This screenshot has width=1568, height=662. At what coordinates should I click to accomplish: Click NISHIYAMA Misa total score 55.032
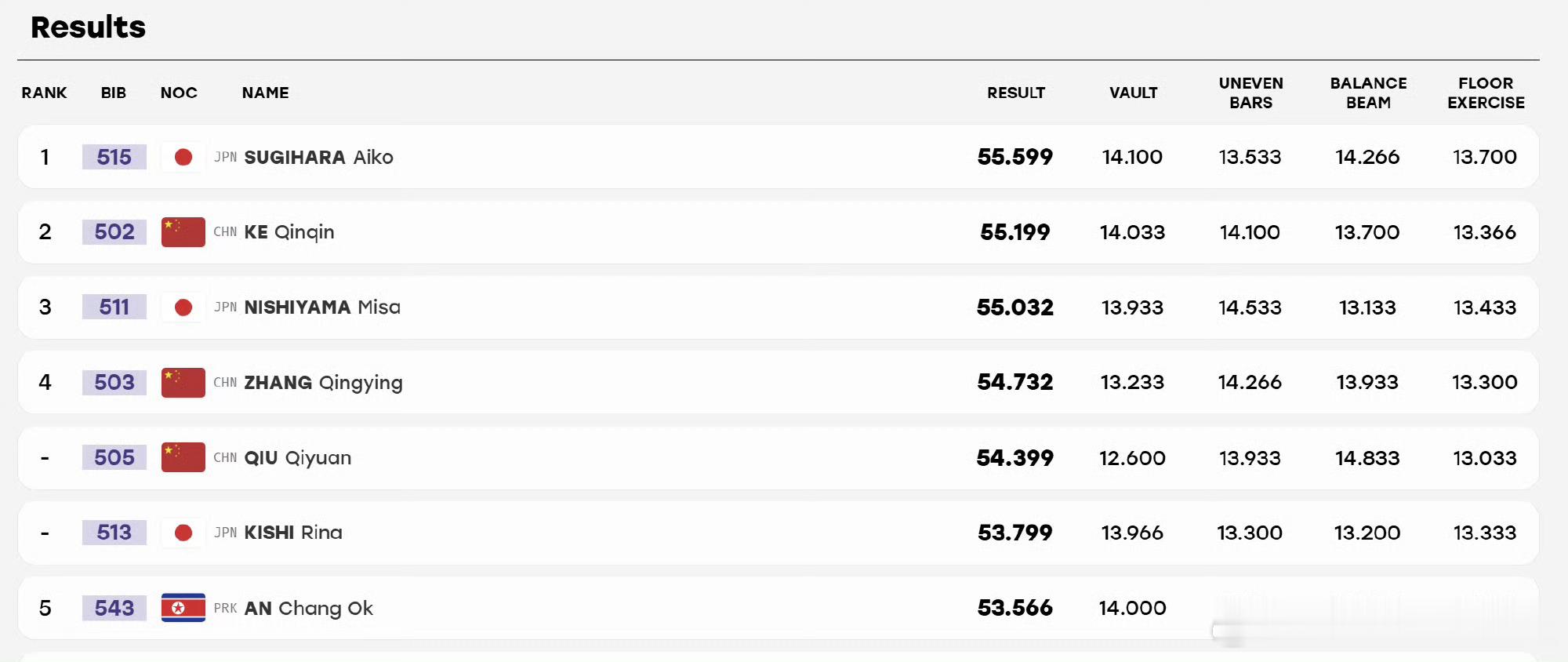(1015, 307)
